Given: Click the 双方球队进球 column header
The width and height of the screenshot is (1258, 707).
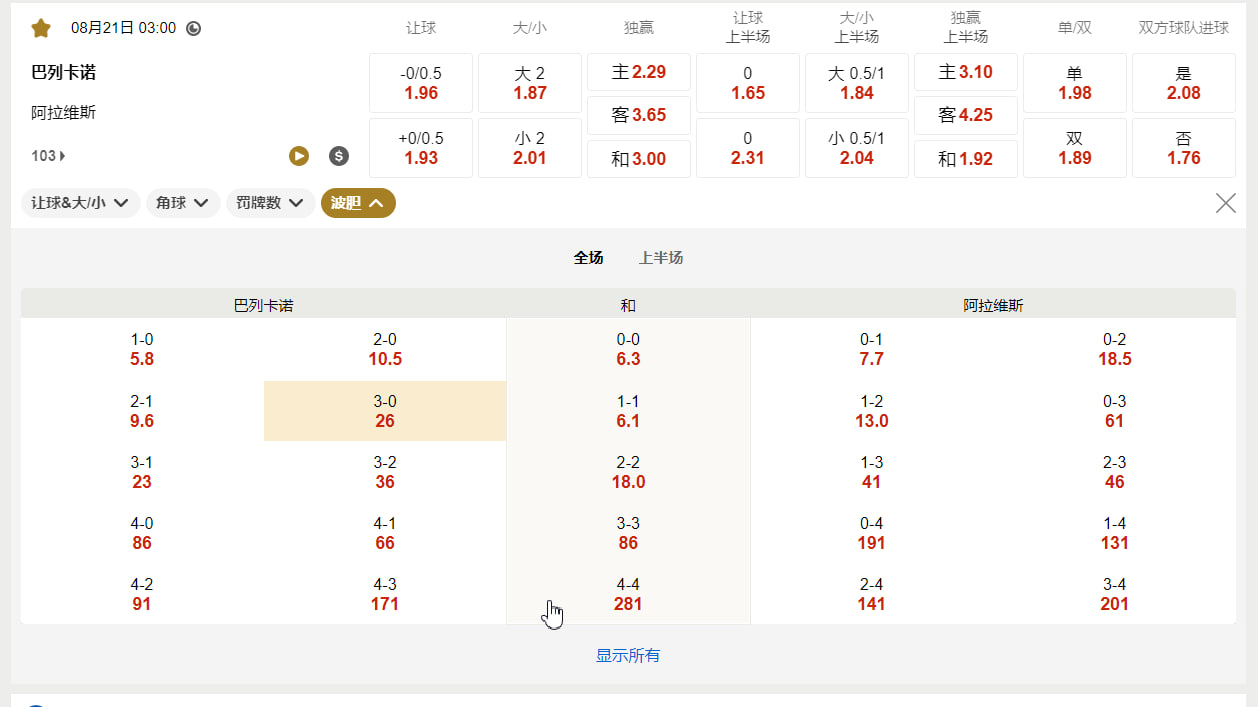Looking at the screenshot, I should pos(1184,28).
